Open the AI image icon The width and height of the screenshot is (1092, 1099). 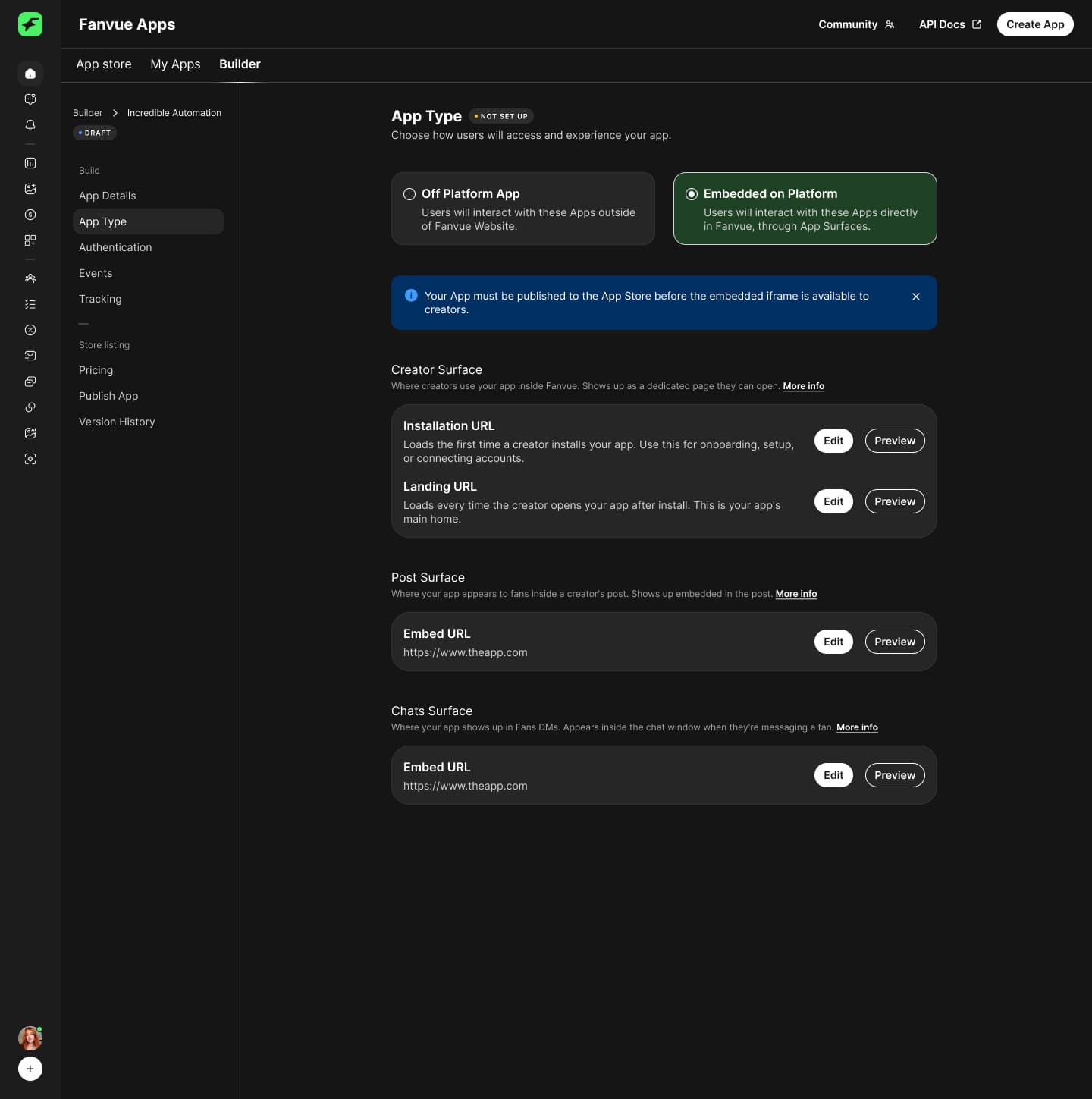pos(30,433)
